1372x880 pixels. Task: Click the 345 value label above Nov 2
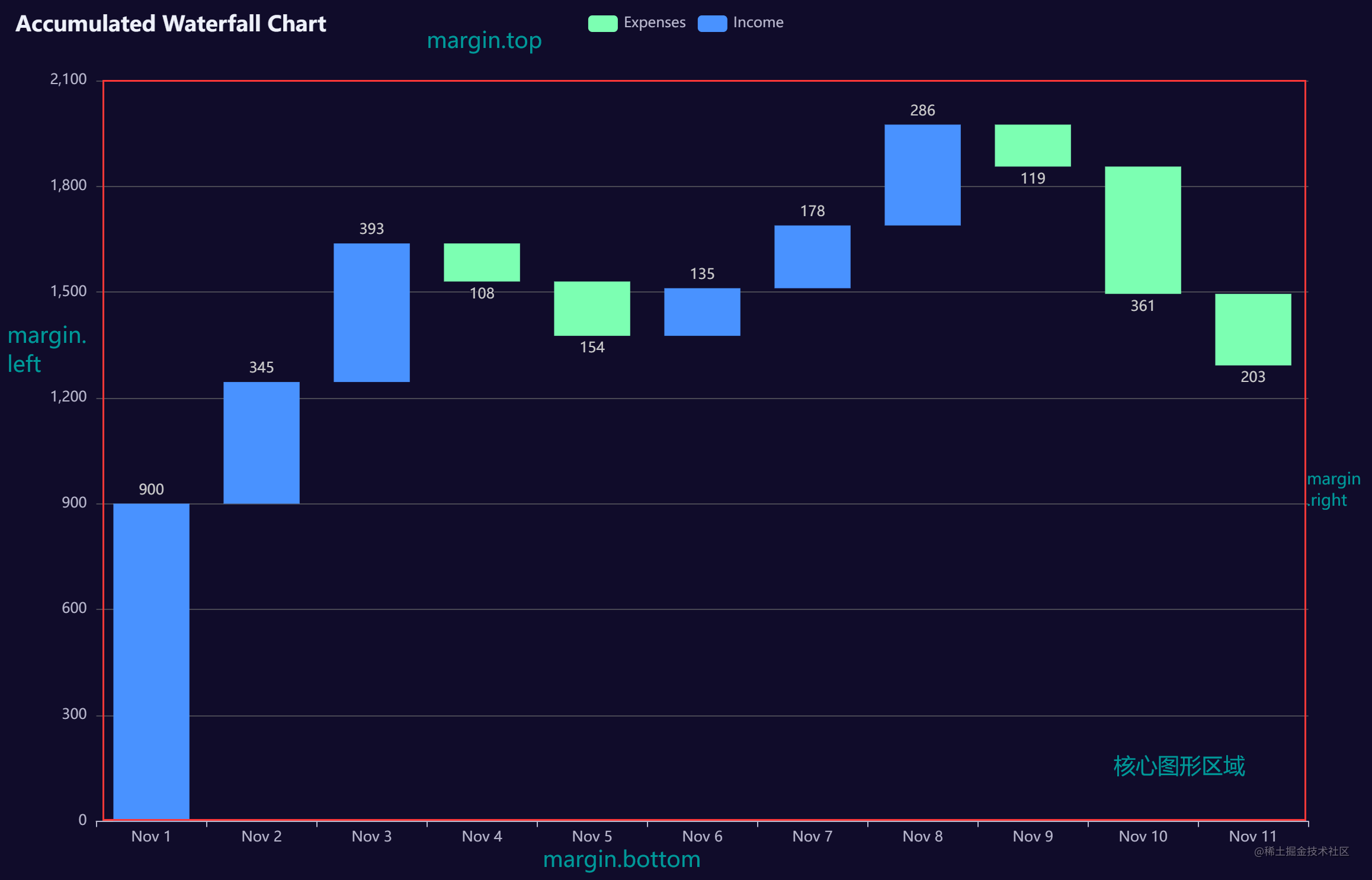click(261, 368)
